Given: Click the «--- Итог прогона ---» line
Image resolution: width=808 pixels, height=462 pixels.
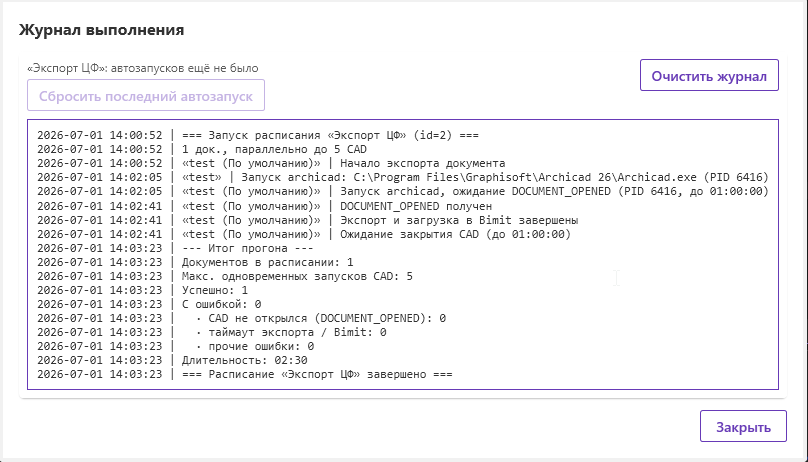Looking at the screenshot, I should click(x=175, y=248).
